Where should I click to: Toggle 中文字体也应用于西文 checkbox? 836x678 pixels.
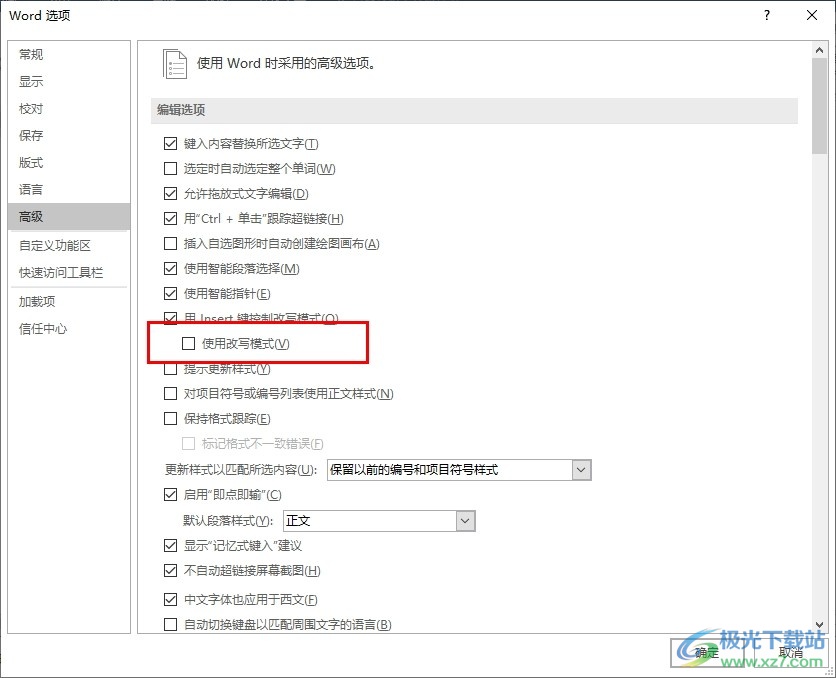pos(170,599)
